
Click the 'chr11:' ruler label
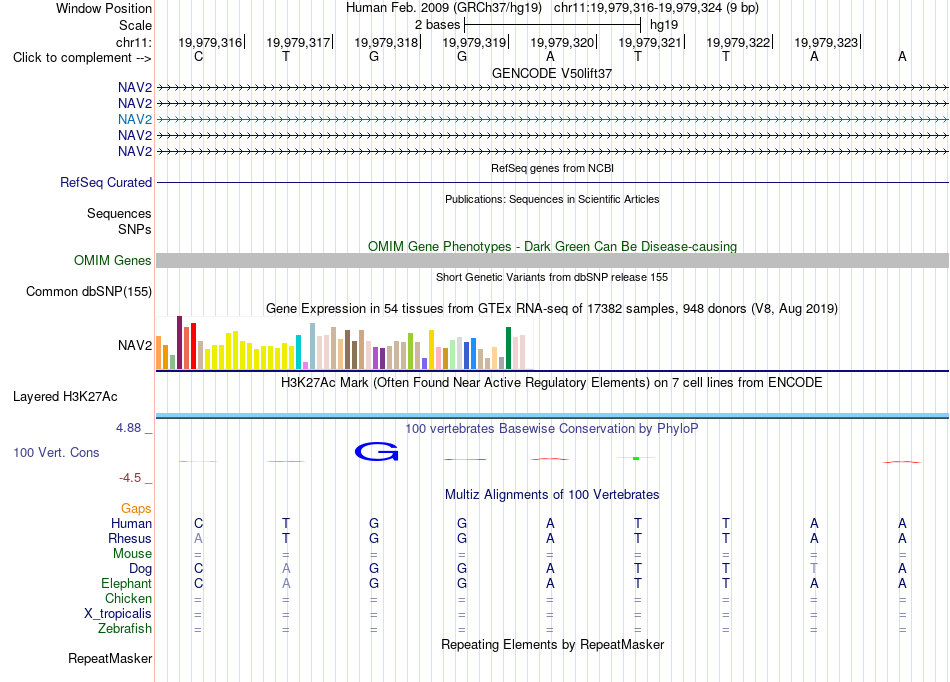pos(133,42)
